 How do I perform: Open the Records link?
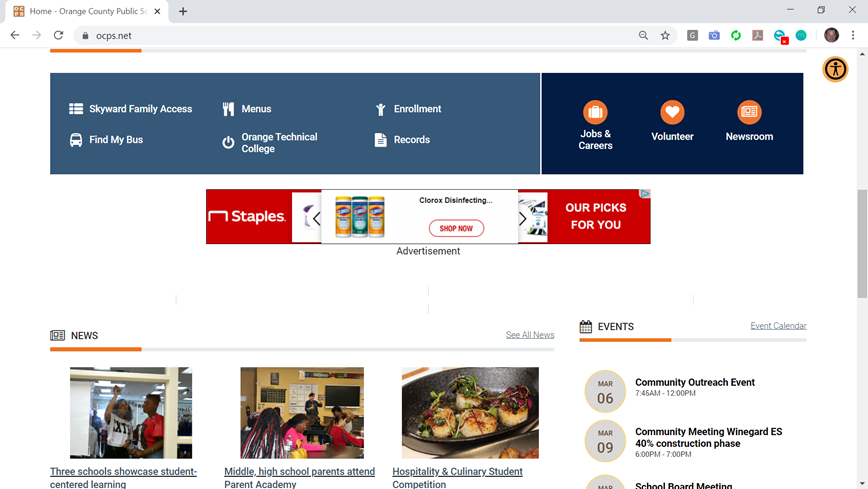click(x=412, y=140)
